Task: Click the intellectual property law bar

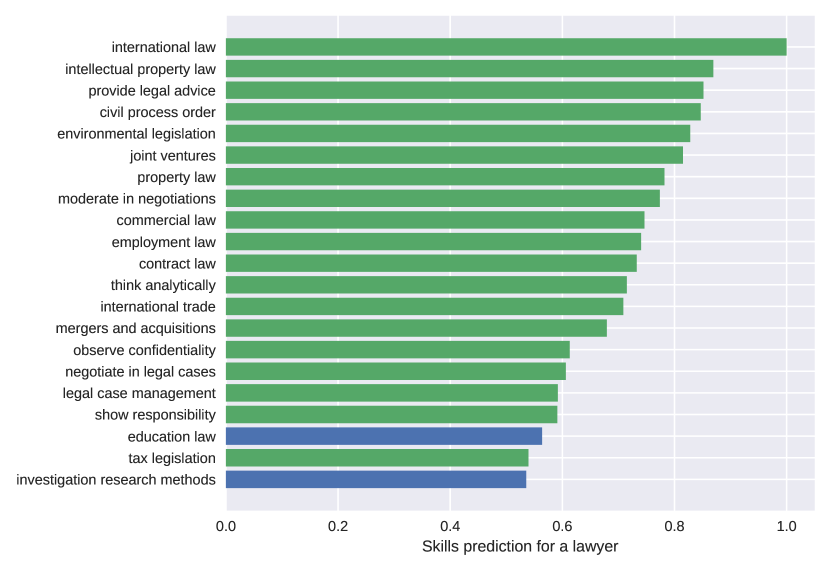Action: [469, 69]
